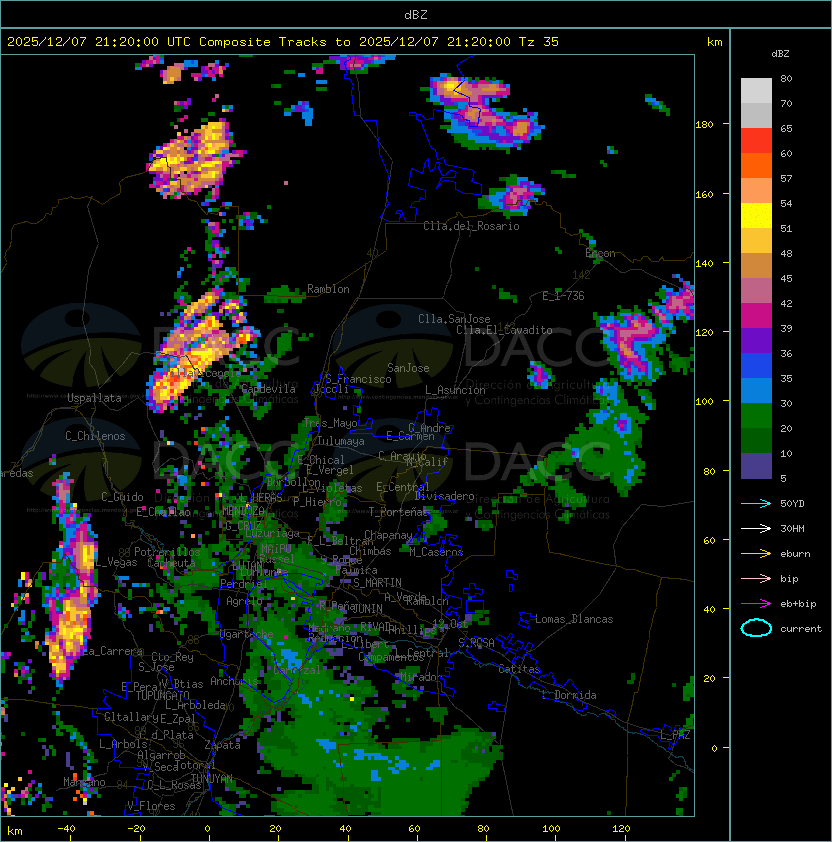The width and height of the screenshot is (832, 842).
Task: Click the 'current' legend label
Action: point(801,629)
